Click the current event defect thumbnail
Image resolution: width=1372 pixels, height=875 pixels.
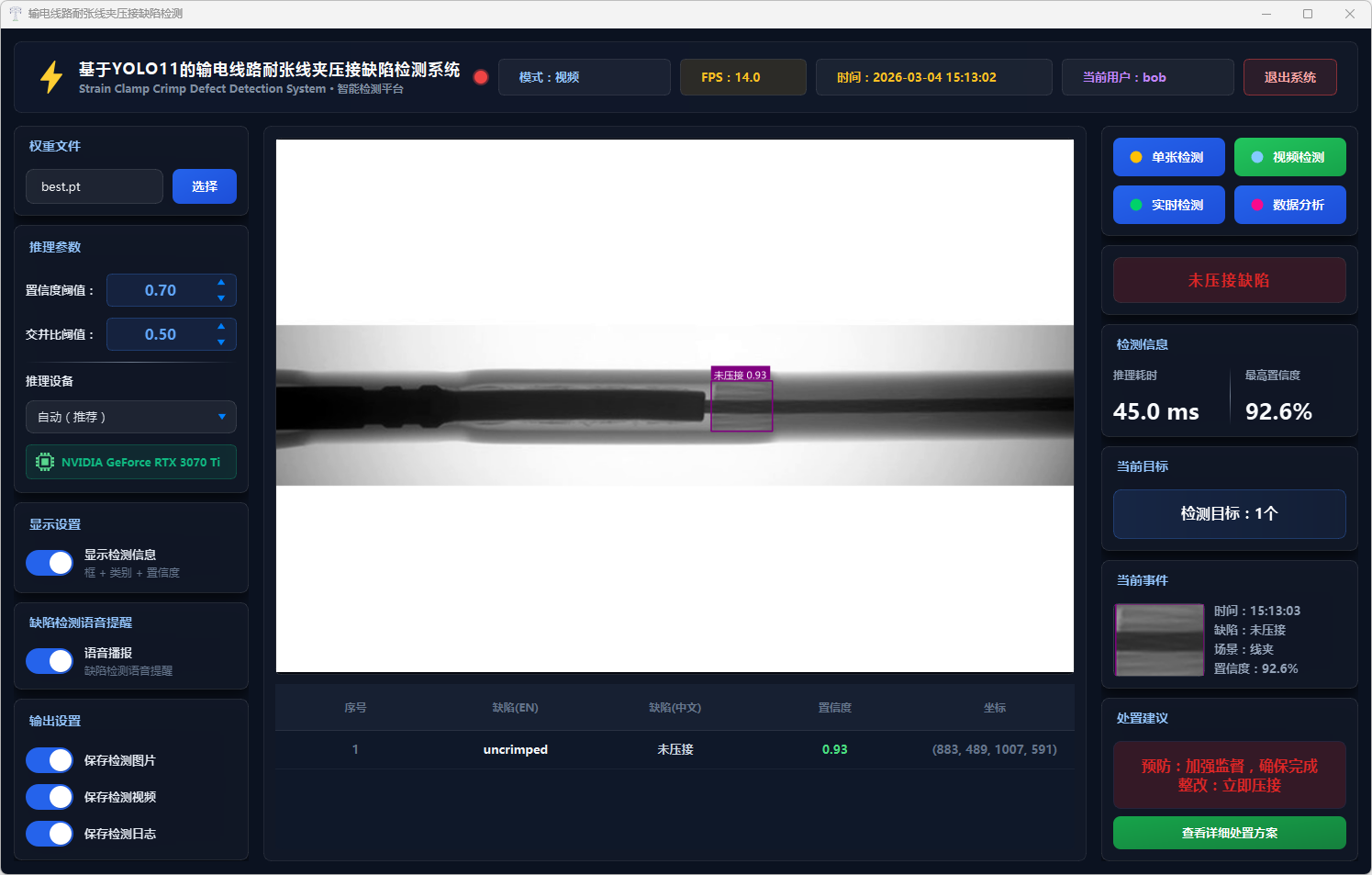coord(1159,640)
